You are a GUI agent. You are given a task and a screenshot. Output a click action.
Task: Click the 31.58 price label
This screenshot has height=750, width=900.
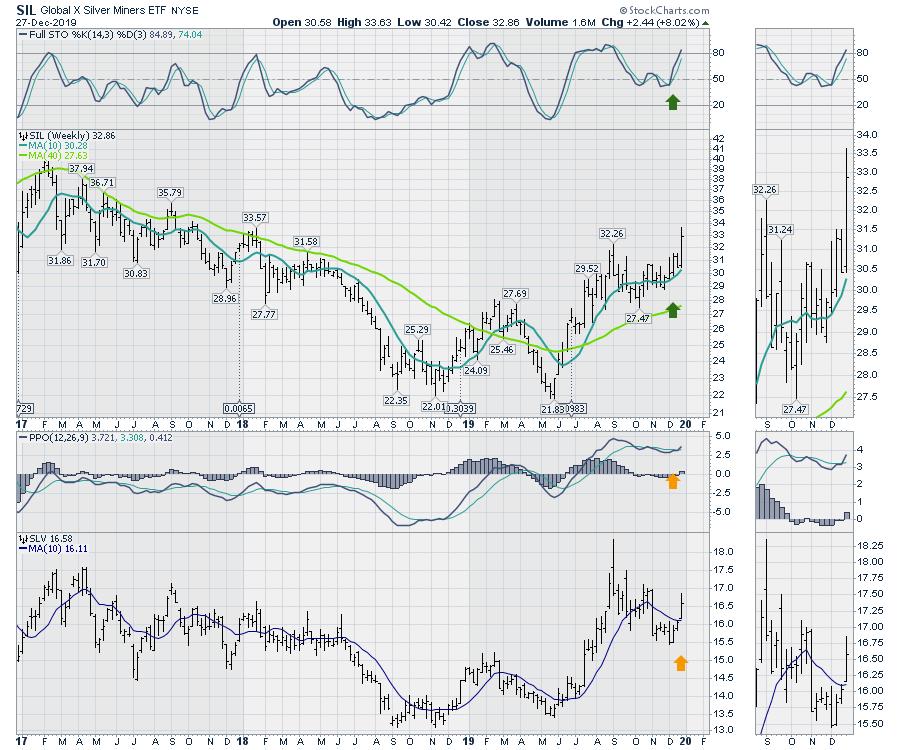[306, 242]
